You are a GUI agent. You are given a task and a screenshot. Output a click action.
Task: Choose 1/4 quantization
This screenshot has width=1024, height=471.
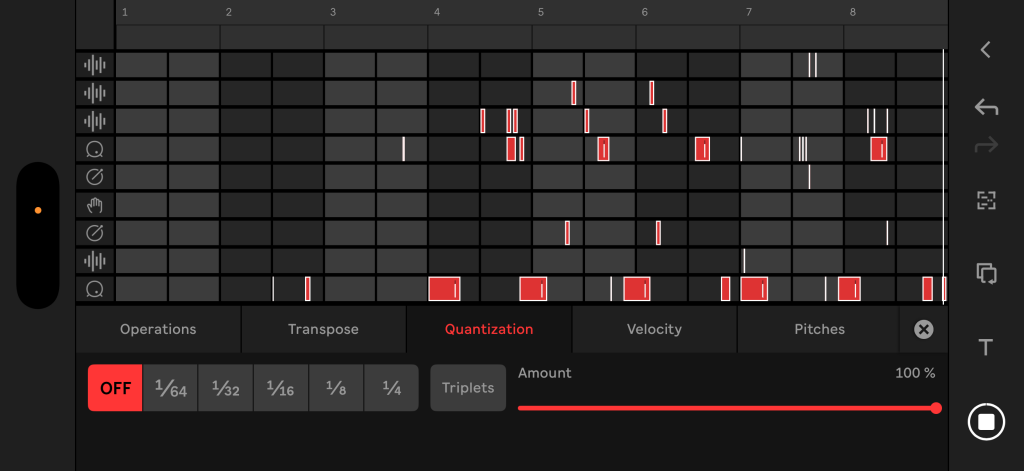[x=391, y=388]
